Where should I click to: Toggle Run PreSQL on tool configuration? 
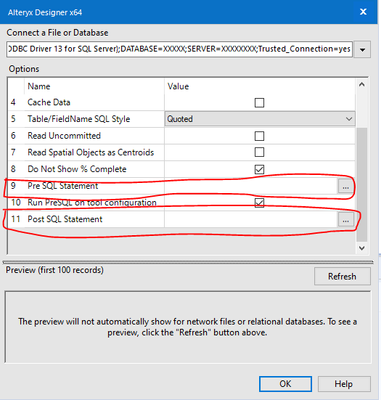259,203
